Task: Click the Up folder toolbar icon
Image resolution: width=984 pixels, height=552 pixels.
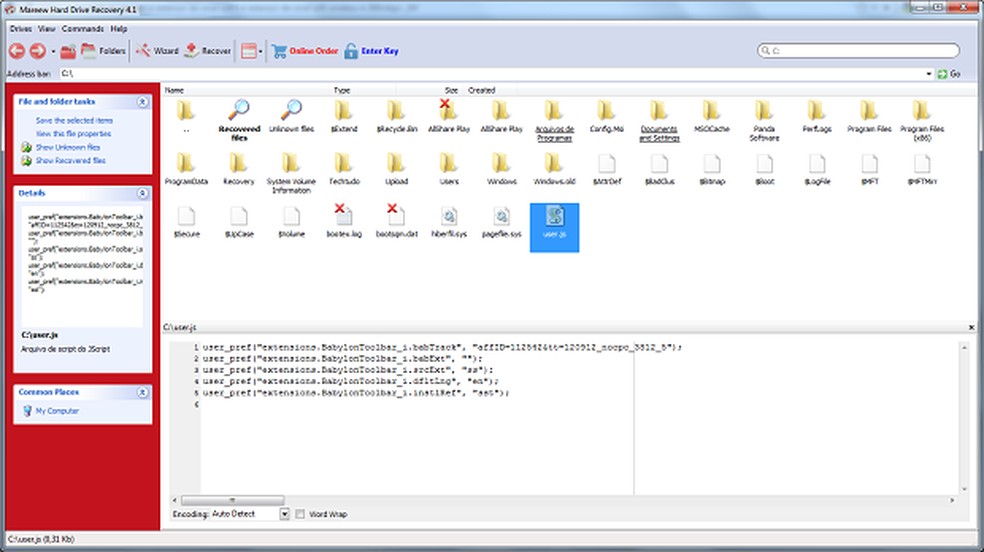Action: click(x=68, y=51)
